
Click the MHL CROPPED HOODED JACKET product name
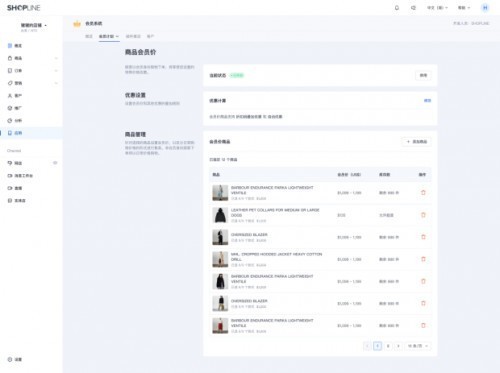(276, 257)
